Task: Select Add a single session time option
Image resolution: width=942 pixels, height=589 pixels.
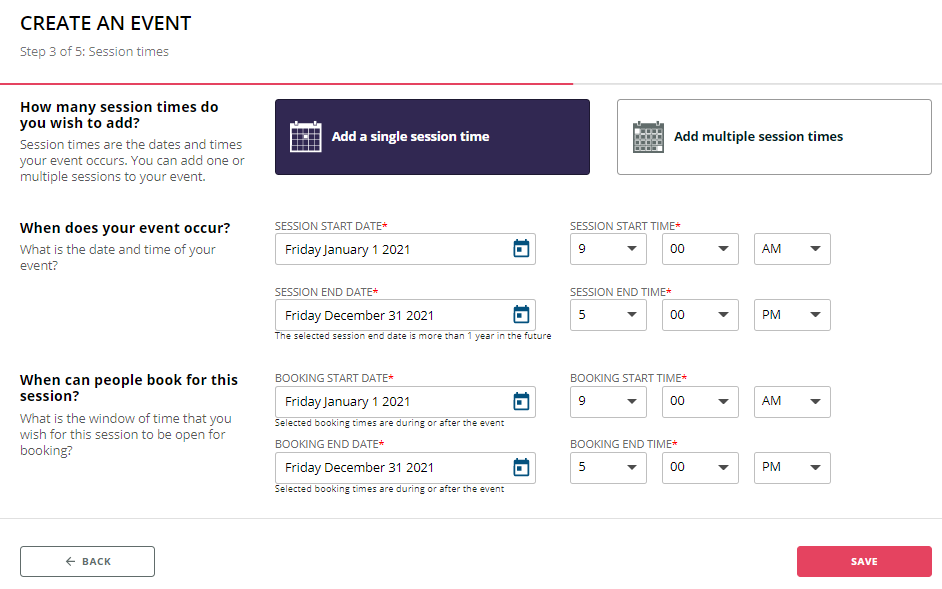Action: 432,137
